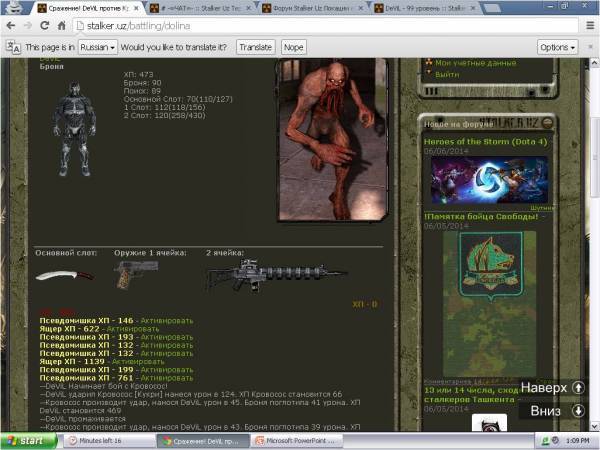Open the Russian language dropdown
Viewport: 600px width, 450px height.
98,47
